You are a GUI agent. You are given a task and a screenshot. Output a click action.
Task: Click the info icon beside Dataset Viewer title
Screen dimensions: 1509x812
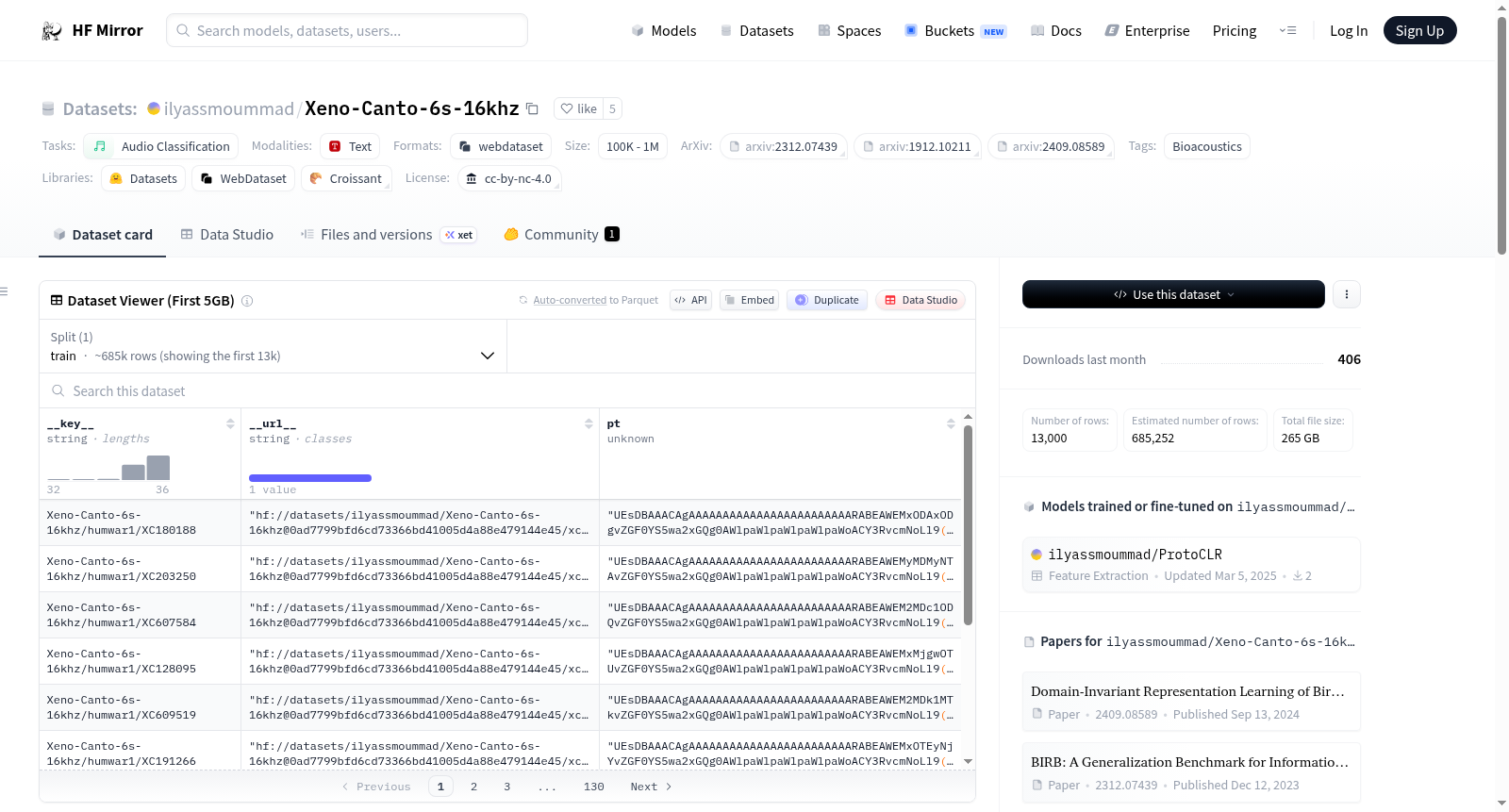247,301
